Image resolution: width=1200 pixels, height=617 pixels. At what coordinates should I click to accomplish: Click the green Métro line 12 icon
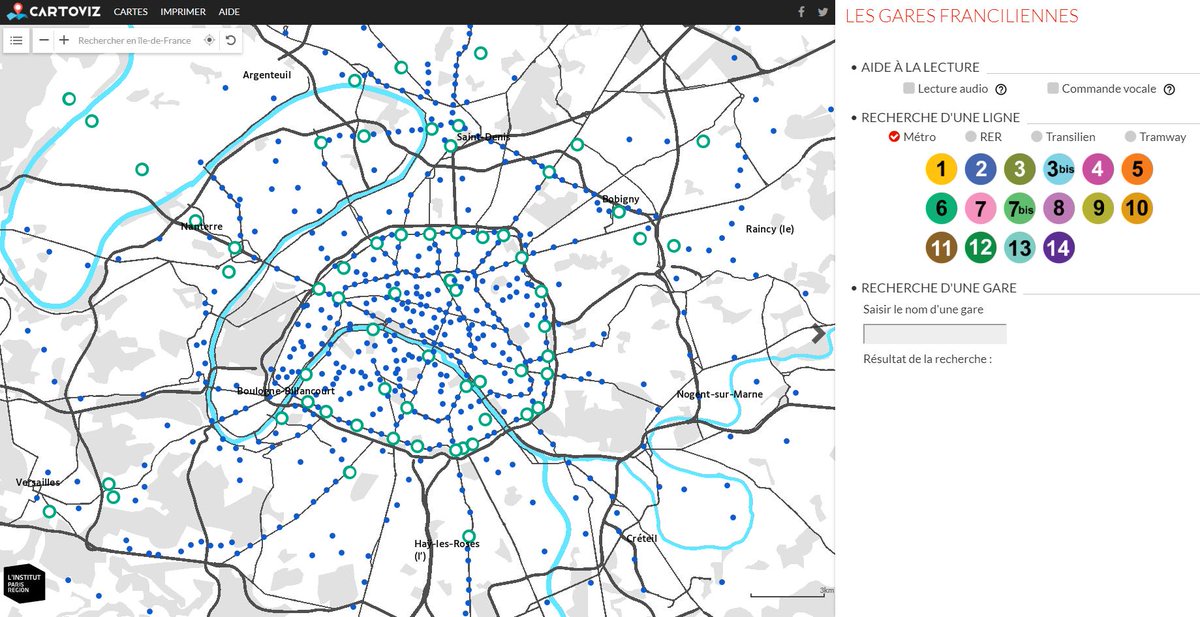(979, 247)
